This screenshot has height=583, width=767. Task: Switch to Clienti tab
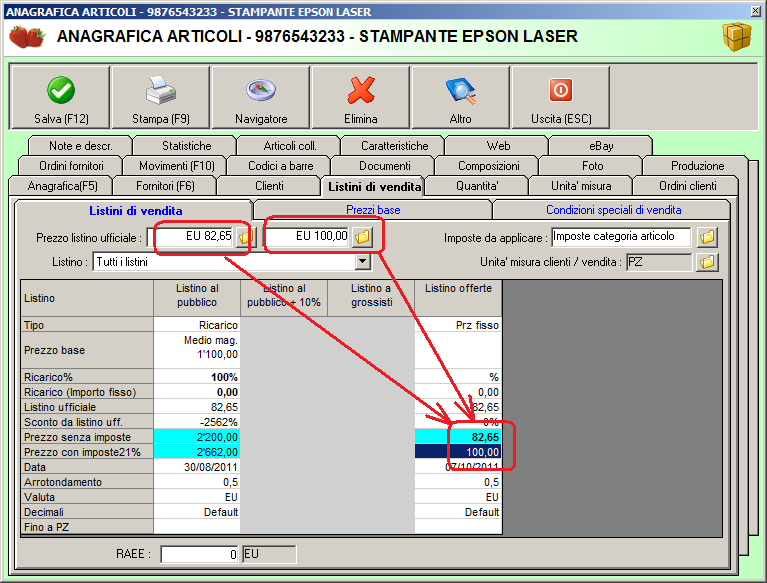[x=269, y=186]
